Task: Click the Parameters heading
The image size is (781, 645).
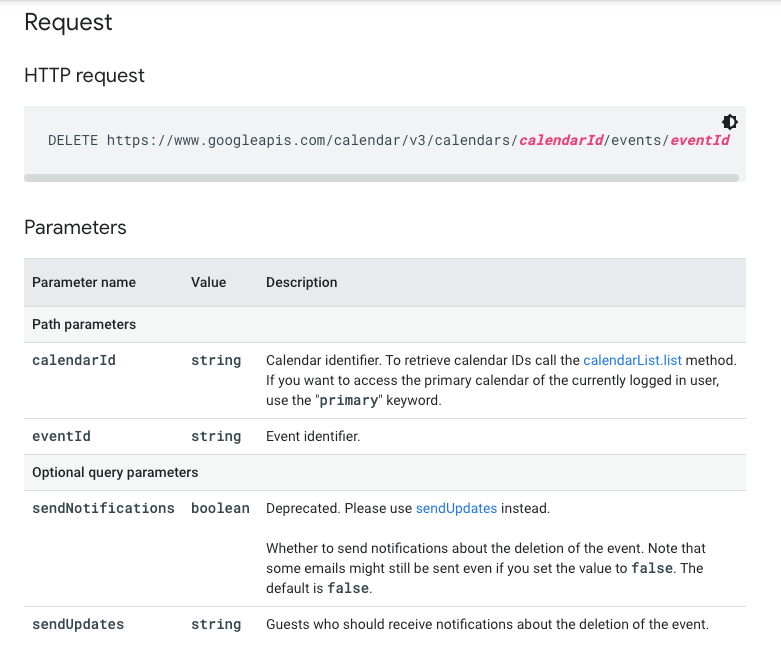Action: (x=75, y=228)
